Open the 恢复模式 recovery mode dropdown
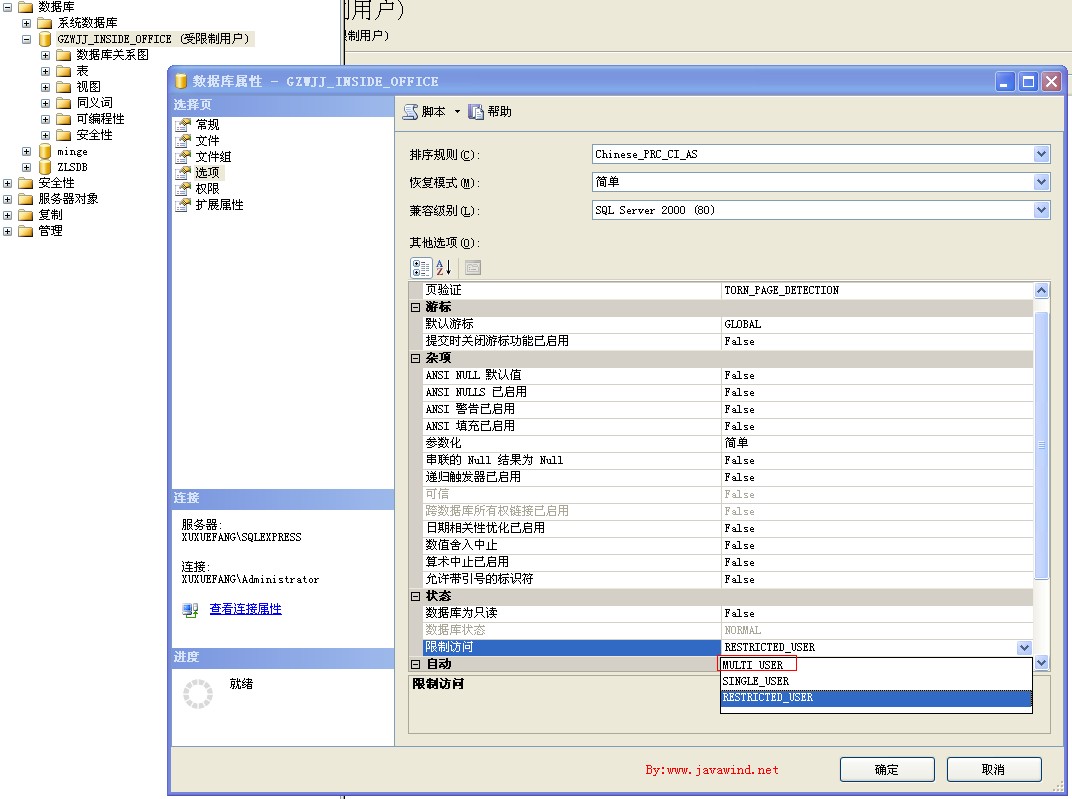This screenshot has width=1072, height=799. 1041,182
